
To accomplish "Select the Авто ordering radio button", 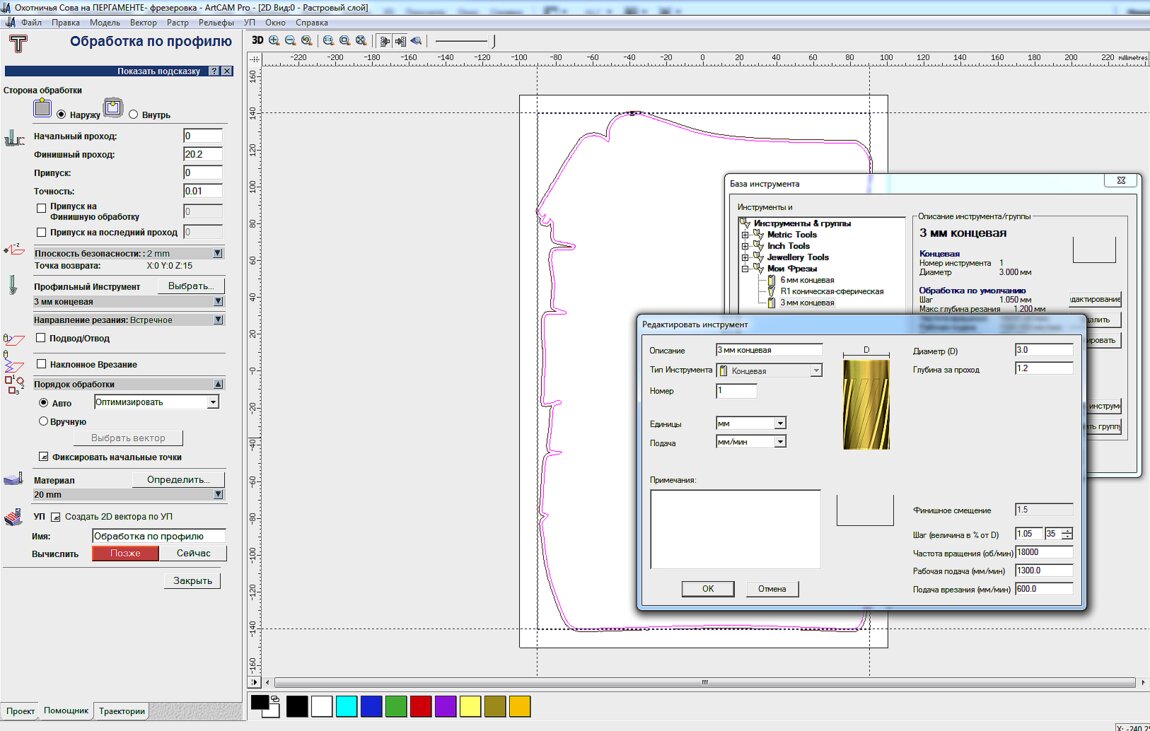I will click(x=43, y=403).
